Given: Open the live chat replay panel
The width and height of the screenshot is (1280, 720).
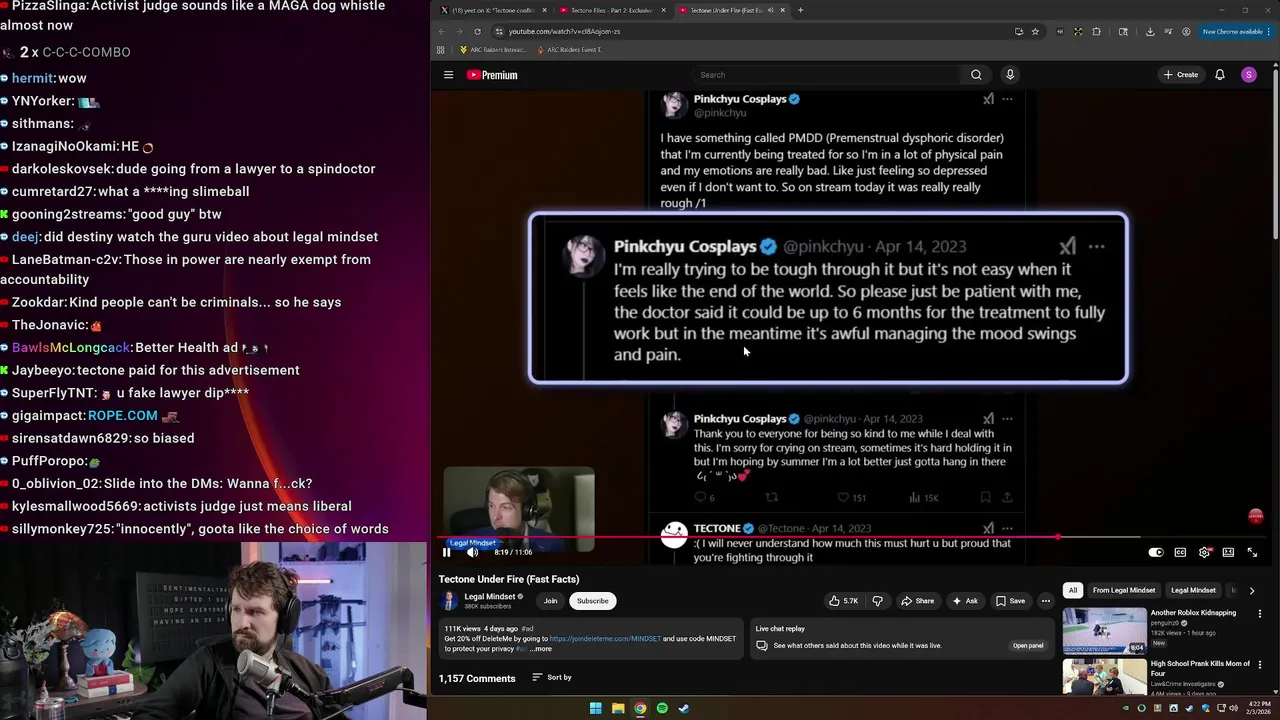Looking at the screenshot, I should (1028, 645).
